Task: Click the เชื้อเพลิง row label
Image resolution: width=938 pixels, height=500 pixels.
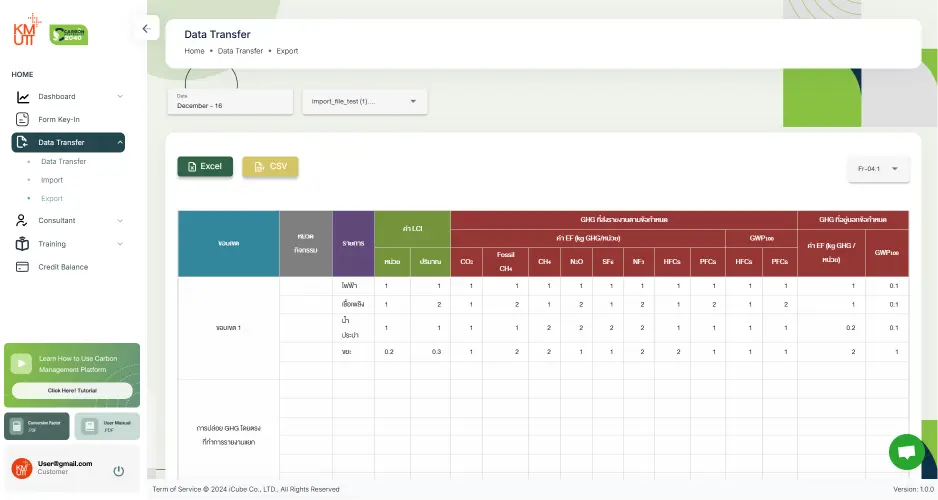Action: point(353,304)
